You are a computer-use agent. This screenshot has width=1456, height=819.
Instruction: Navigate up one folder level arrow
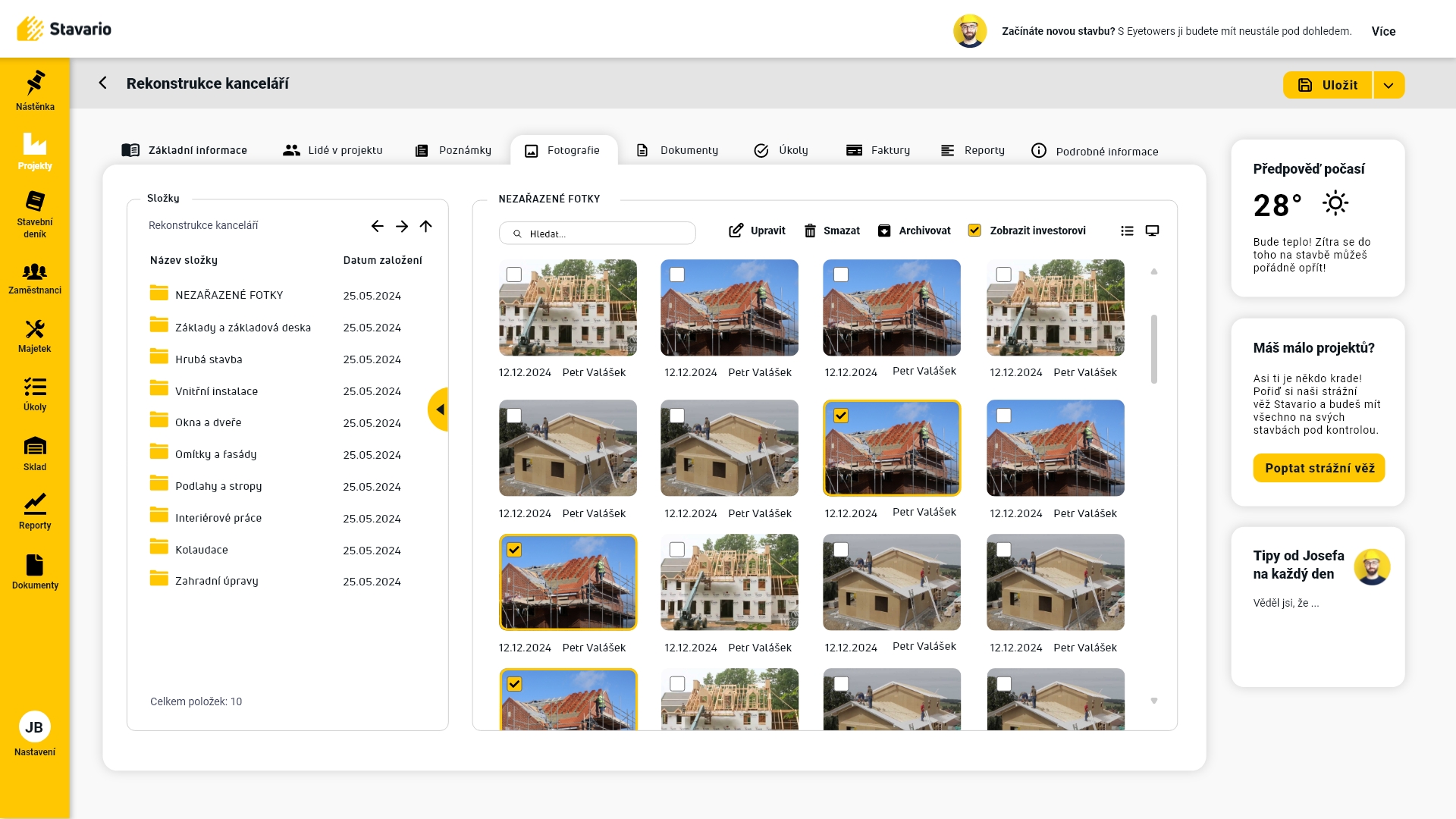[426, 226]
